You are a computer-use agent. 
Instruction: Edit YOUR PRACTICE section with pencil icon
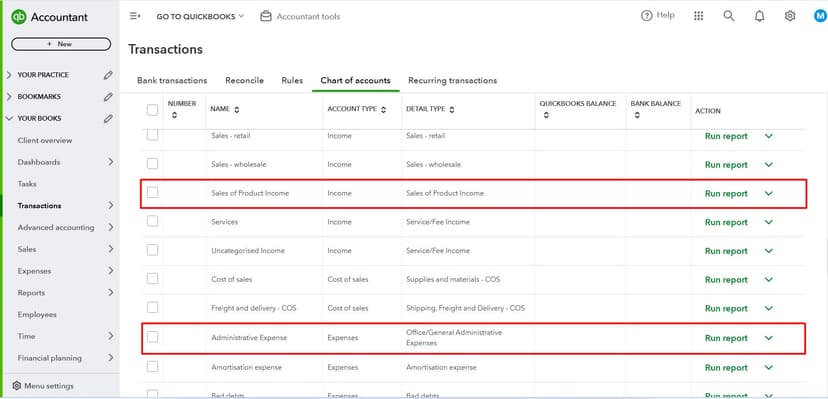(108, 75)
